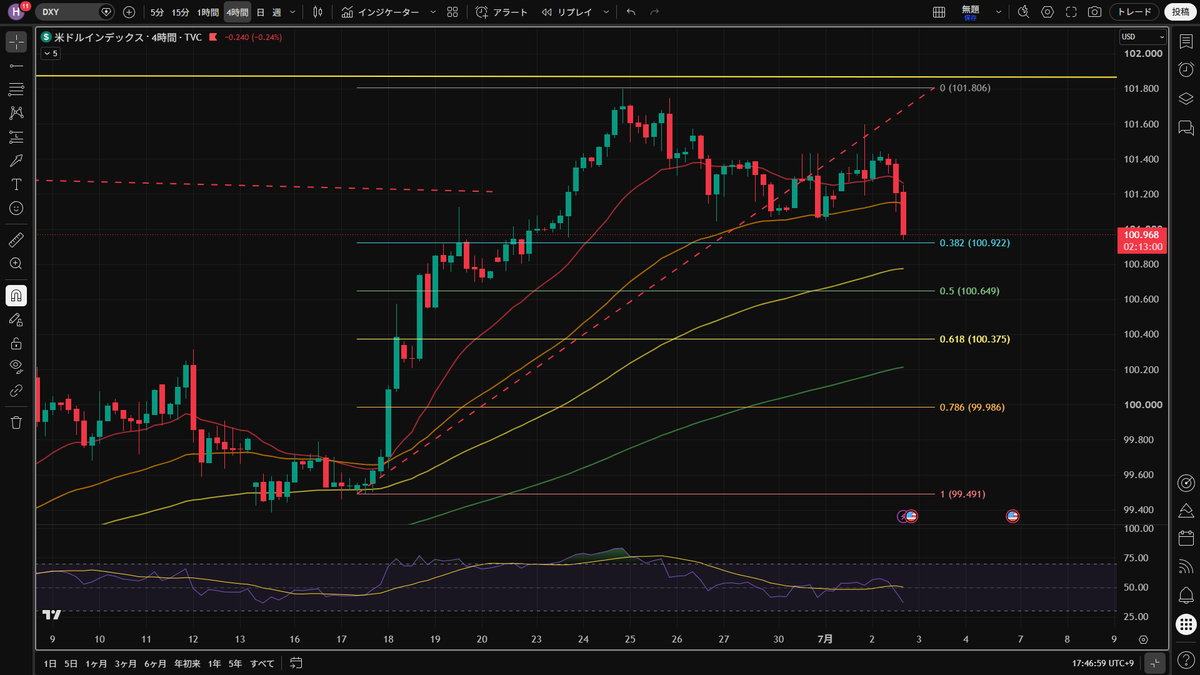
Task: Take a chart snapshot with camera icon
Action: tap(1095, 12)
